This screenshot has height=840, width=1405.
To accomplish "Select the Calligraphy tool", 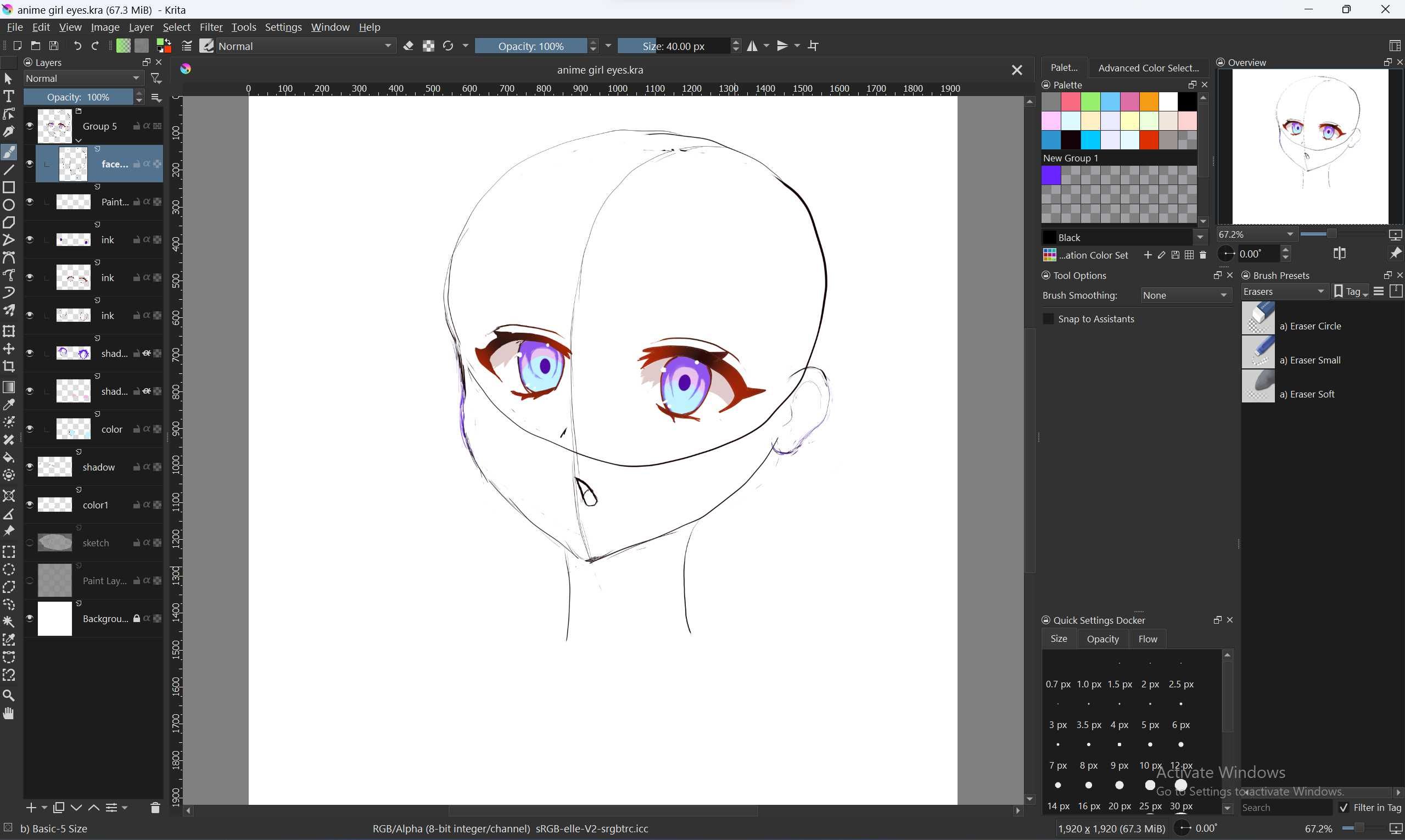I will pos(8,131).
